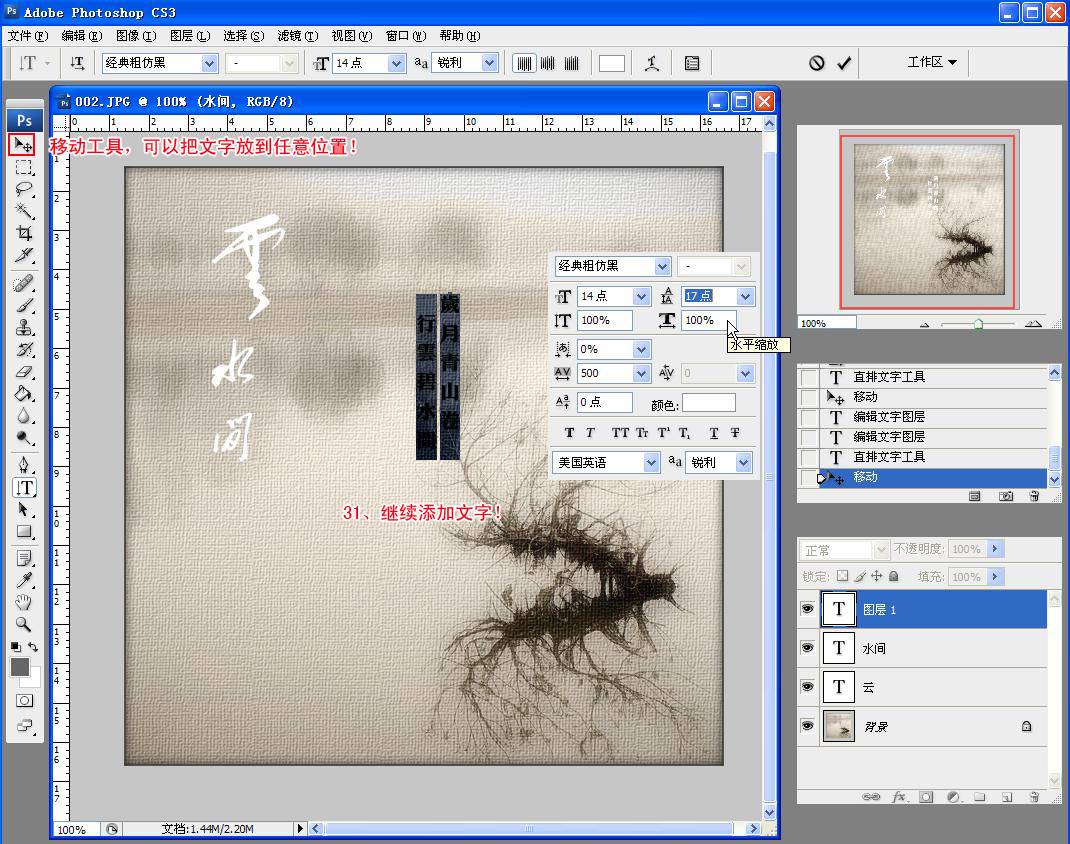Open the Character palette toggle in options bar
This screenshot has width=1070, height=844.
click(692, 63)
